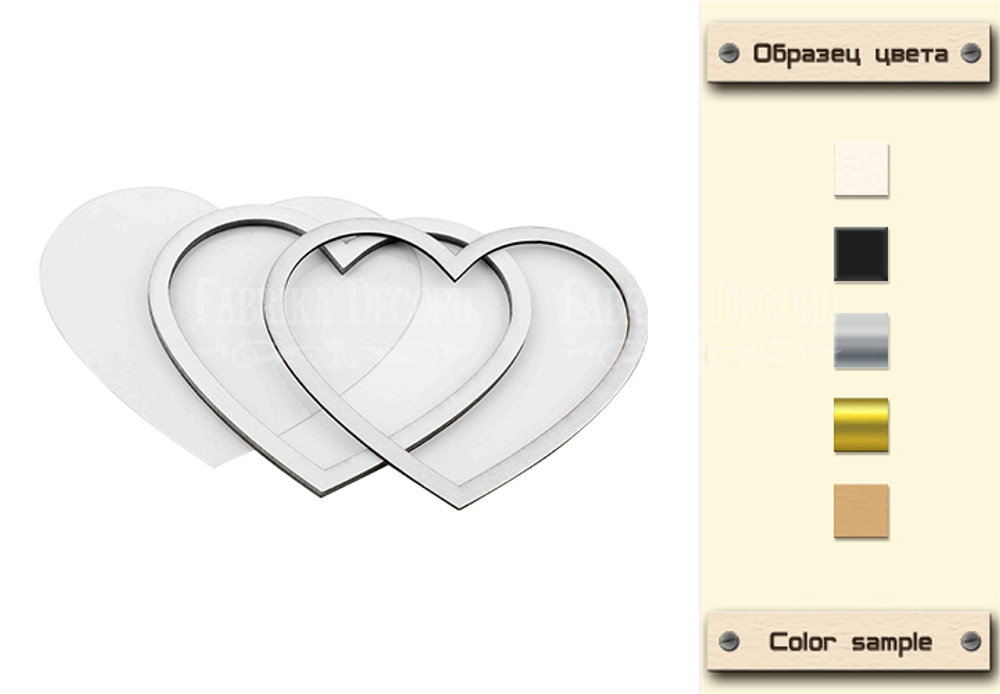Image resolution: width=1000 pixels, height=694 pixels.
Task: Choose the kraft beige swatch
Action: (x=861, y=510)
